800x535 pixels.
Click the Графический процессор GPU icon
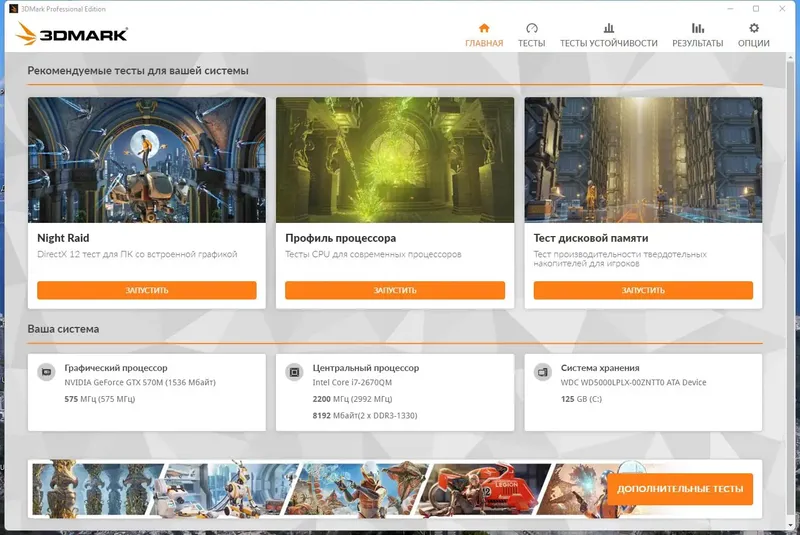coord(46,372)
